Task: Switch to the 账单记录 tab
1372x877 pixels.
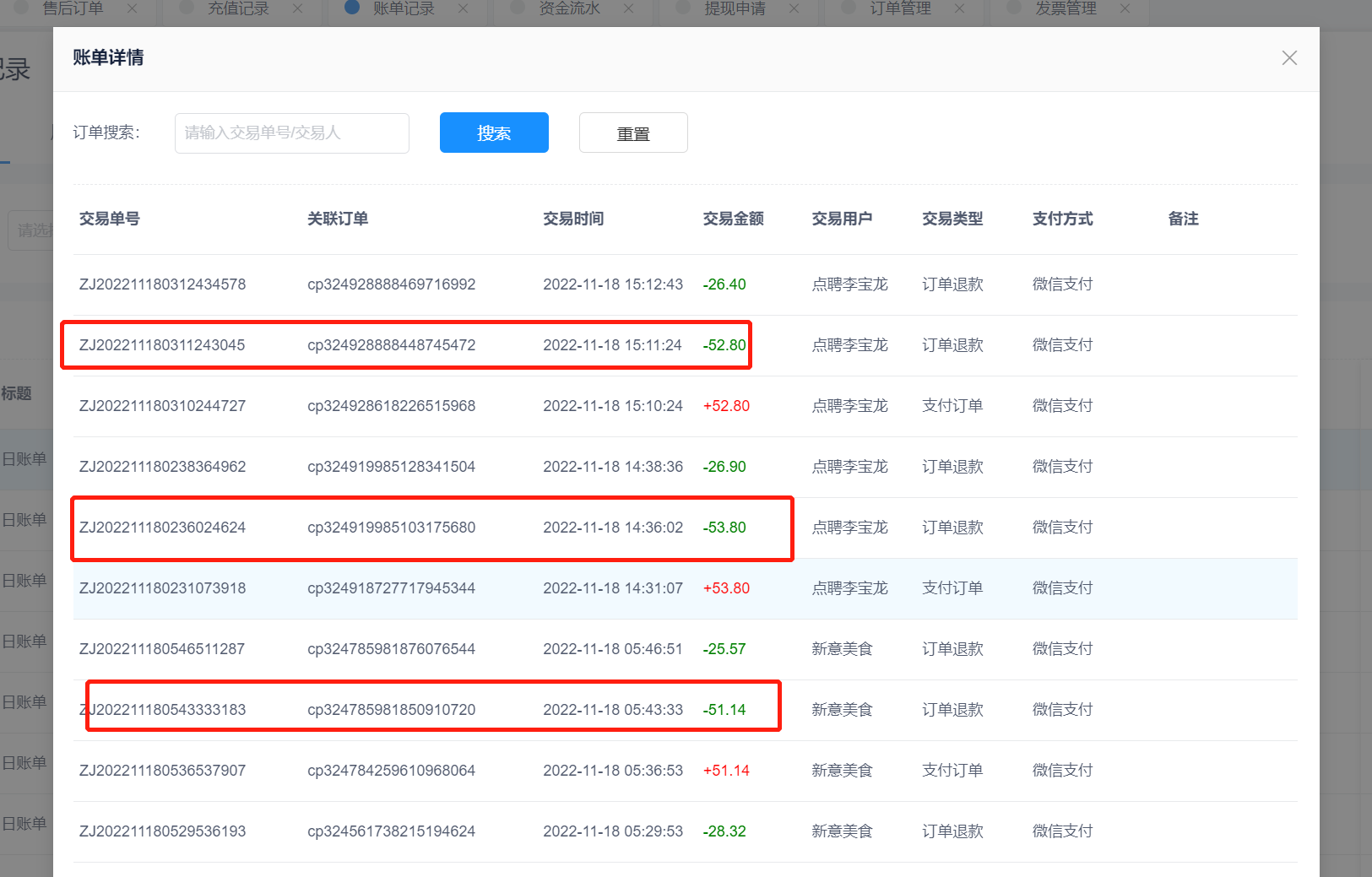Action: click(x=404, y=8)
